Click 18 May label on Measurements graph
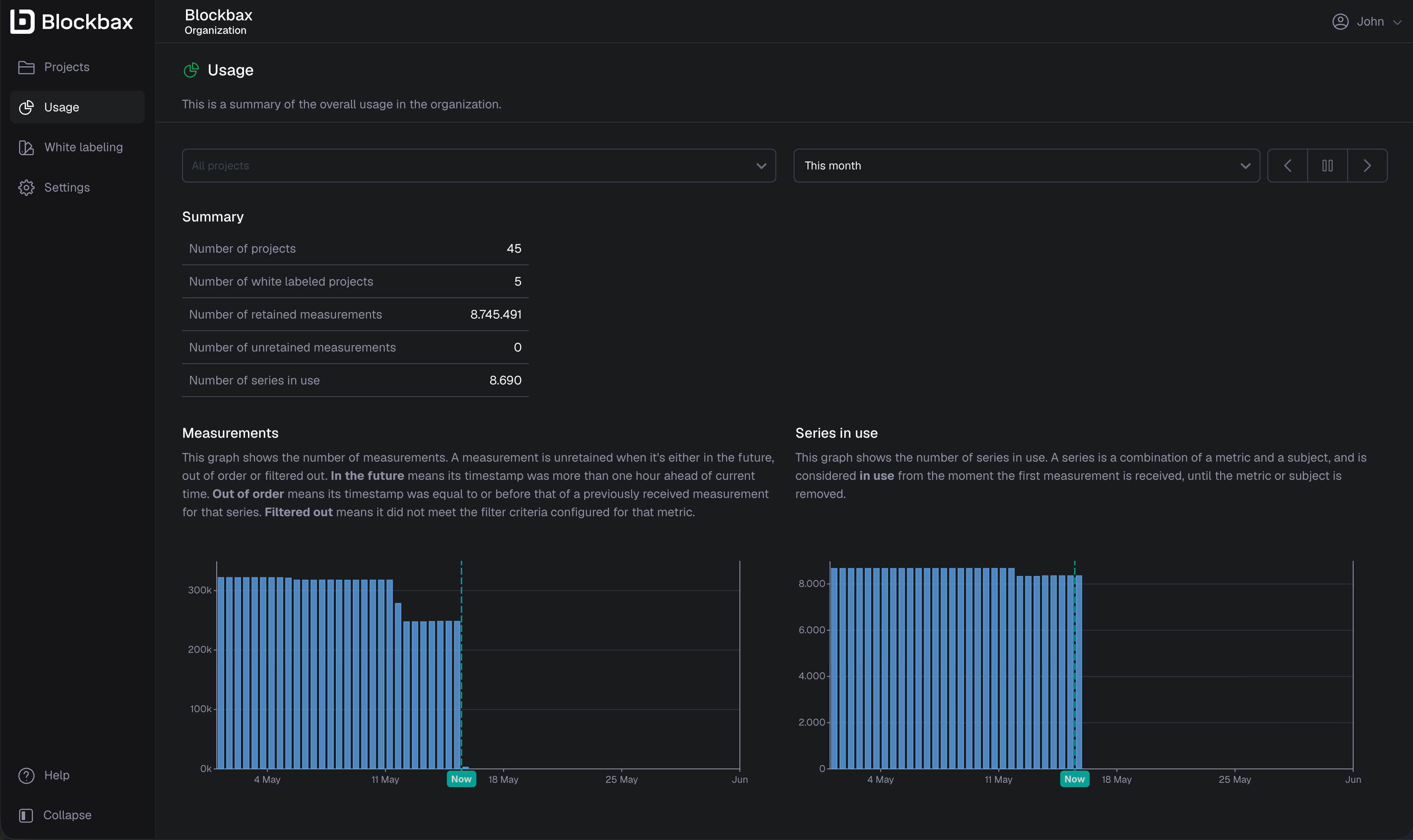The height and width of the screenshot is (840, 1413). click(503, 779)
